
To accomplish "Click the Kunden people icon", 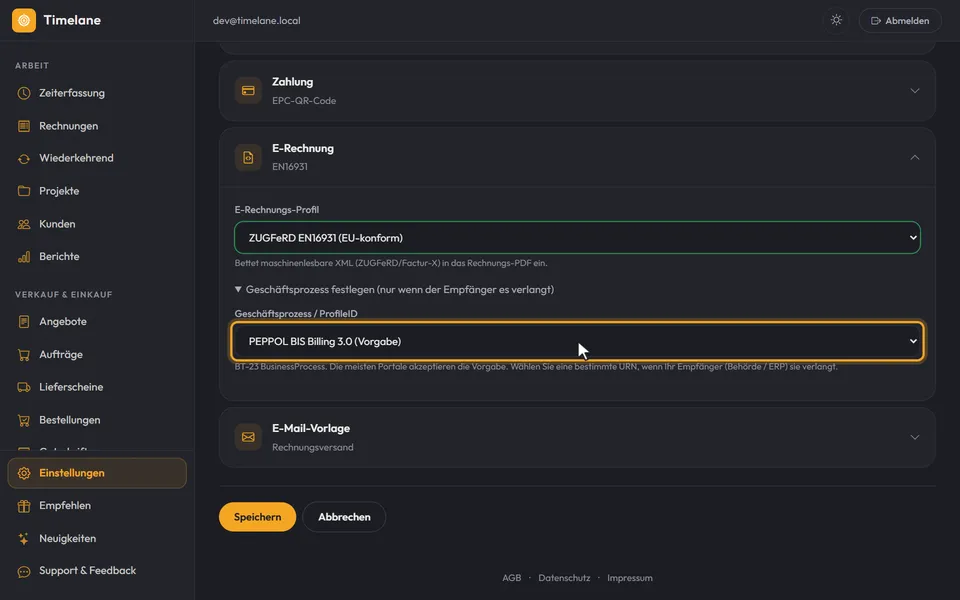I will coord(24,224).
